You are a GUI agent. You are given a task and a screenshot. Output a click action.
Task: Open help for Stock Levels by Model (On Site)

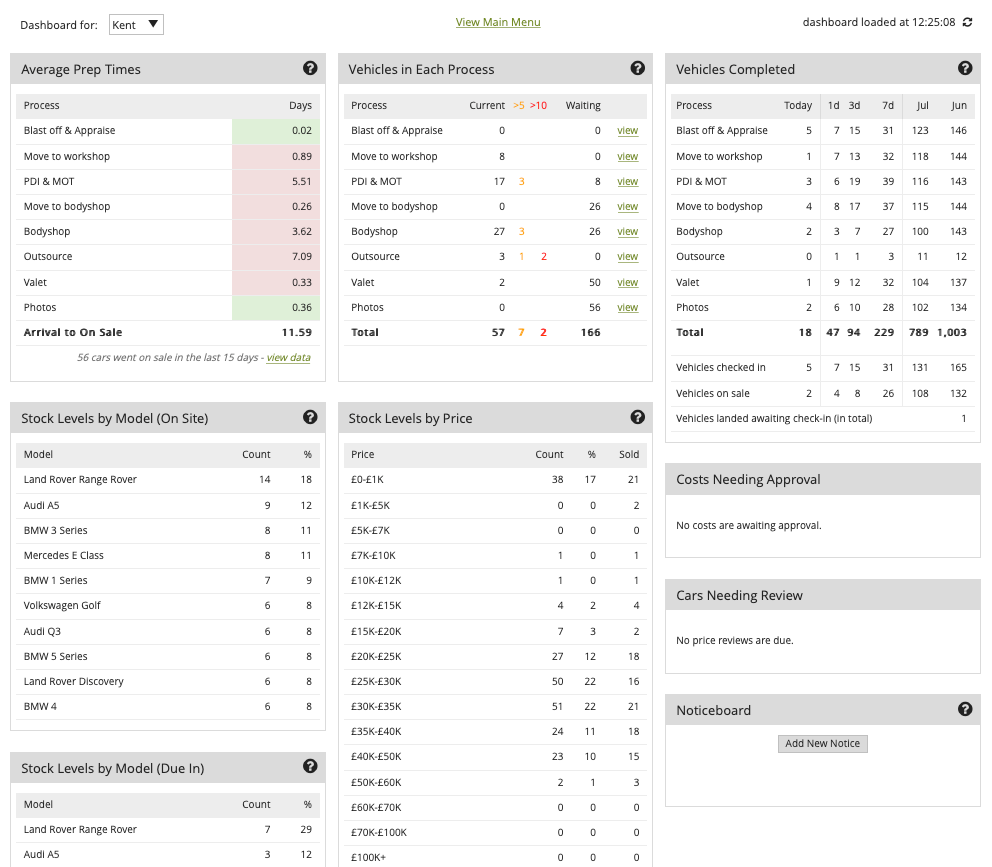pyautogui.click(x=310, y=417)
